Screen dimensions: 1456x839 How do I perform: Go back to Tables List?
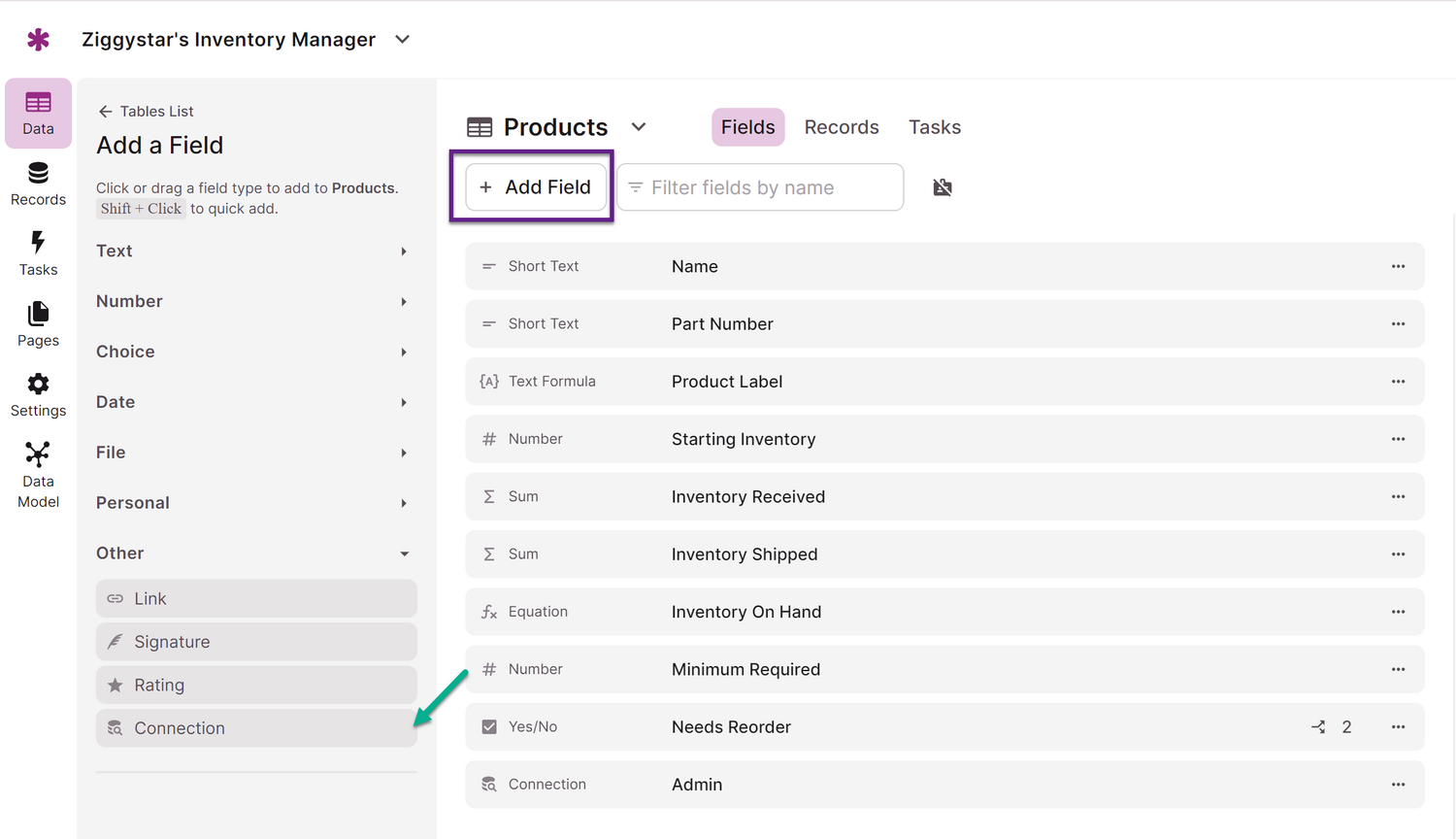click(146, 112)
